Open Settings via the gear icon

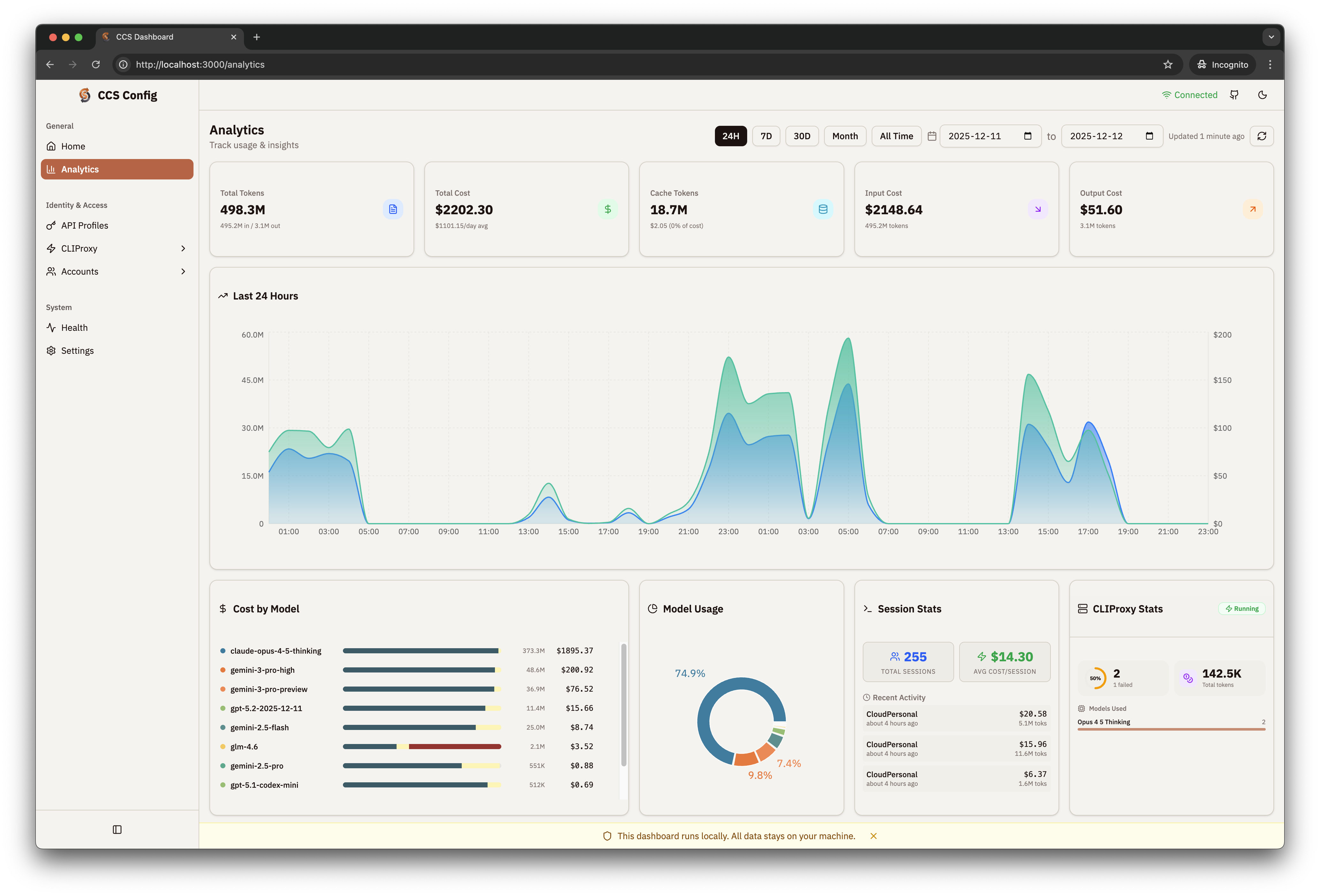[x=51, y=351]
